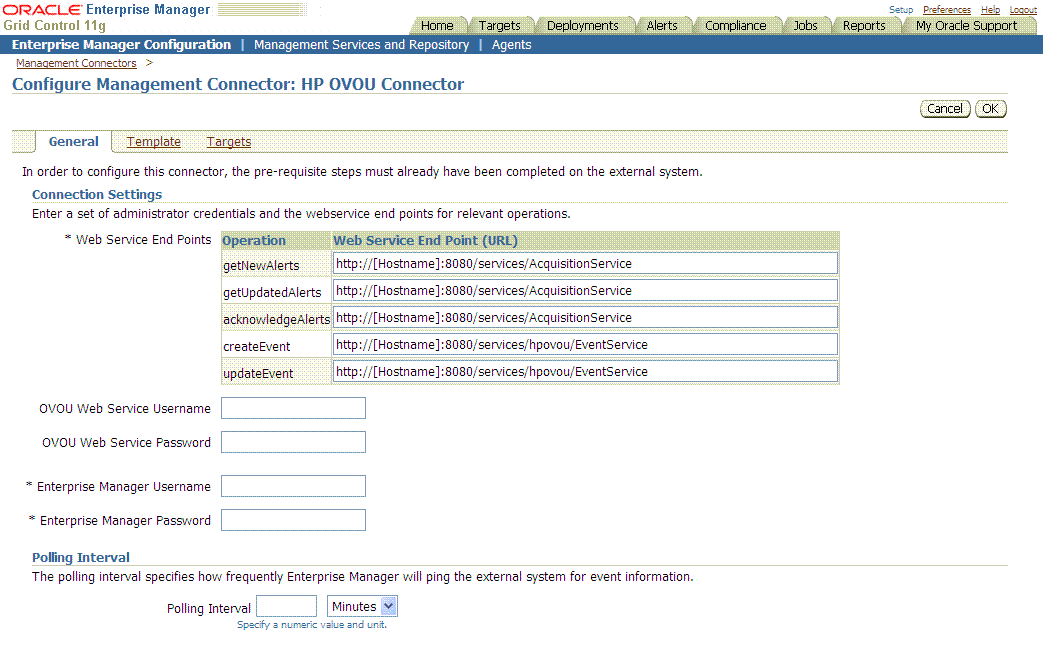Open Preferences settings
This screenshot has width=1043, height=651.
(x=946, y=9)
